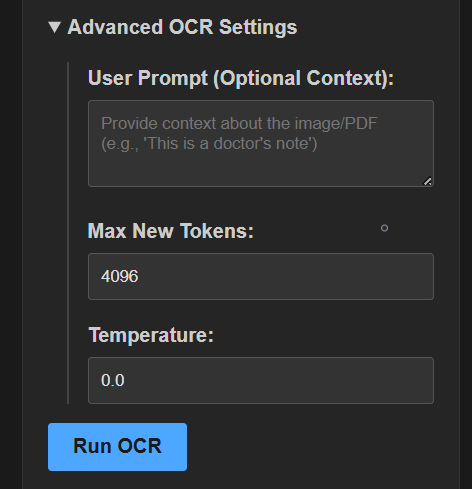Click the word OCR on the blue button
This screenshot has width=472, height=489.
coord(139,446)
